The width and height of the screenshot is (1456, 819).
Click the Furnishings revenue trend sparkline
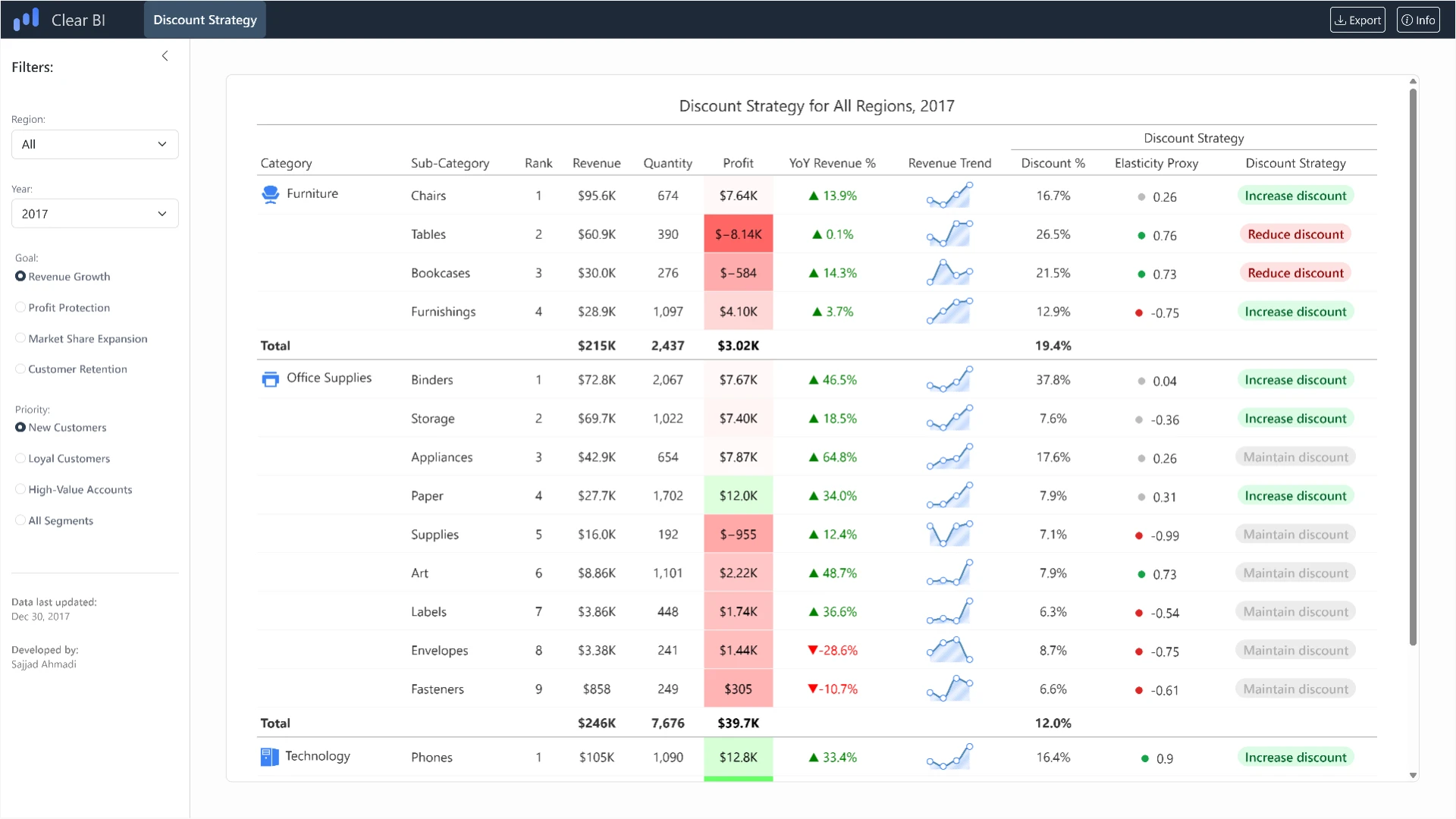click(949, 312)
